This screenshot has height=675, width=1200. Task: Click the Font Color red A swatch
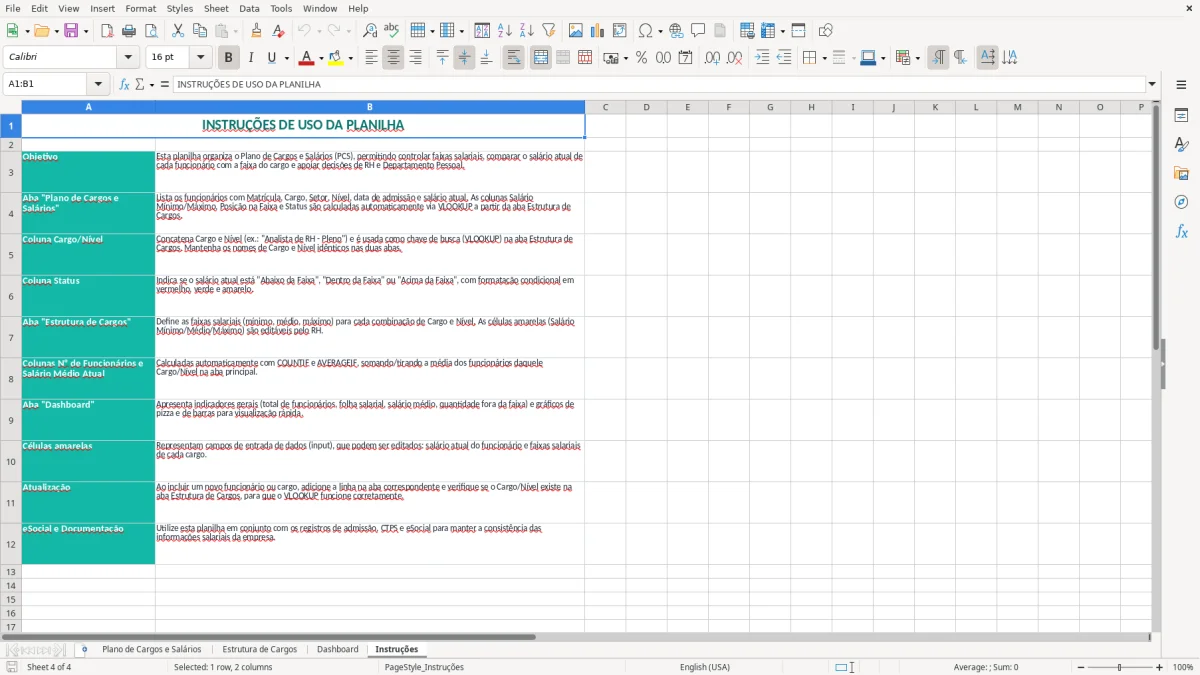[306, 58]
